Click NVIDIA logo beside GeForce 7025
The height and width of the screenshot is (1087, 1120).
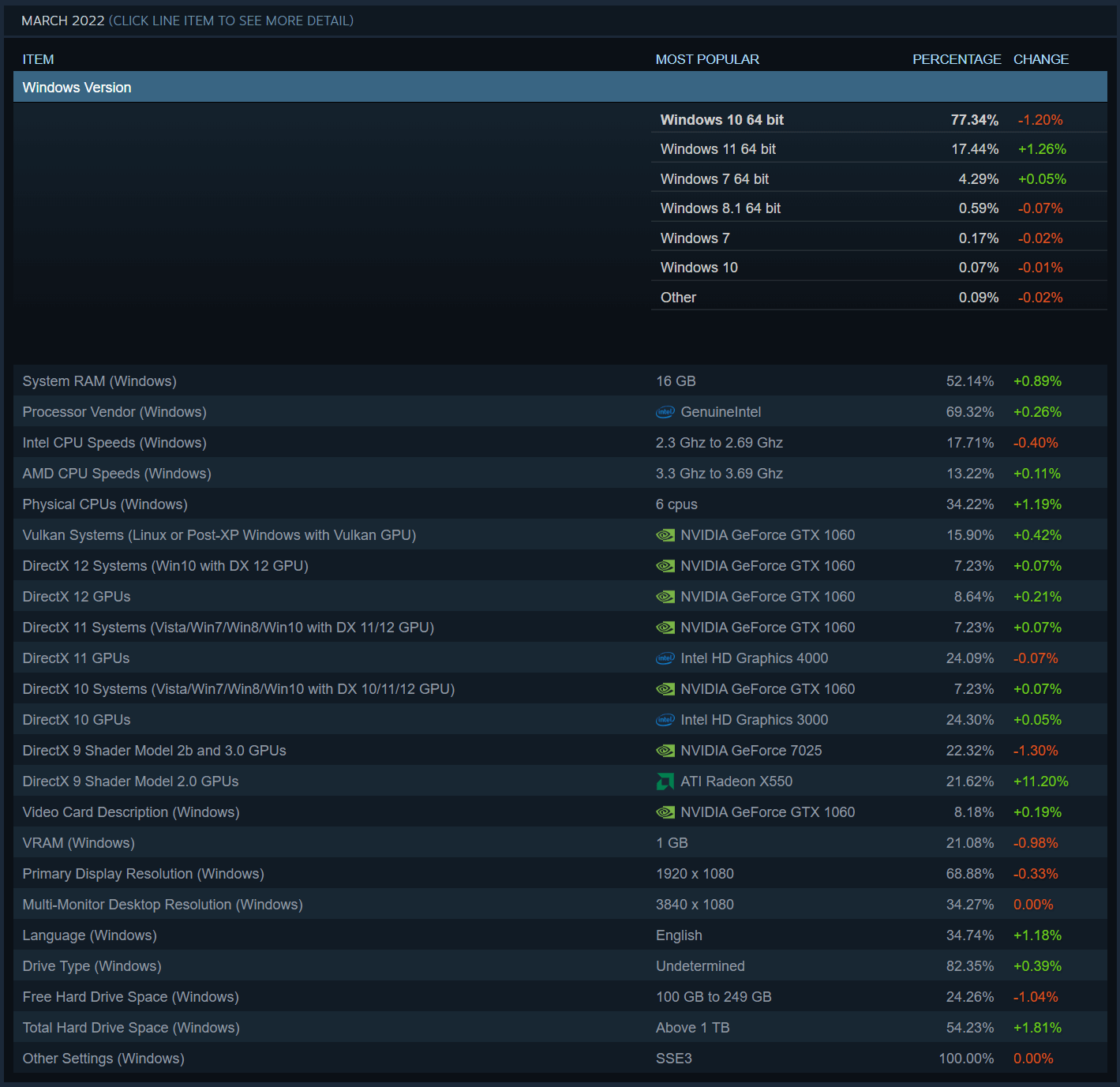pos(665,751)
